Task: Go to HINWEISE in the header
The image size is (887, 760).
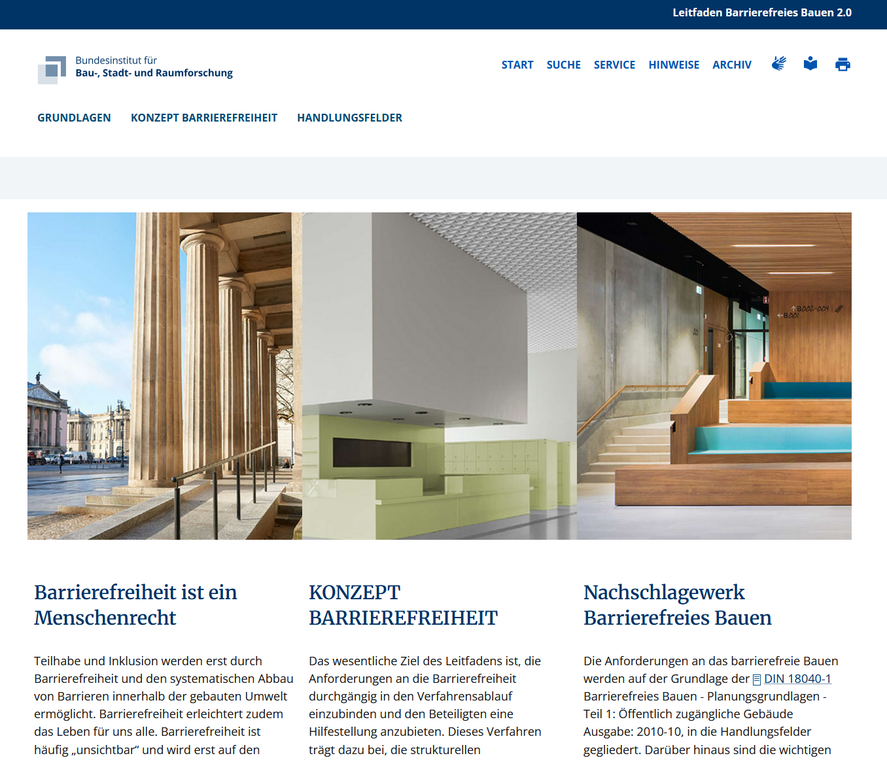Action: coord(674,65)
